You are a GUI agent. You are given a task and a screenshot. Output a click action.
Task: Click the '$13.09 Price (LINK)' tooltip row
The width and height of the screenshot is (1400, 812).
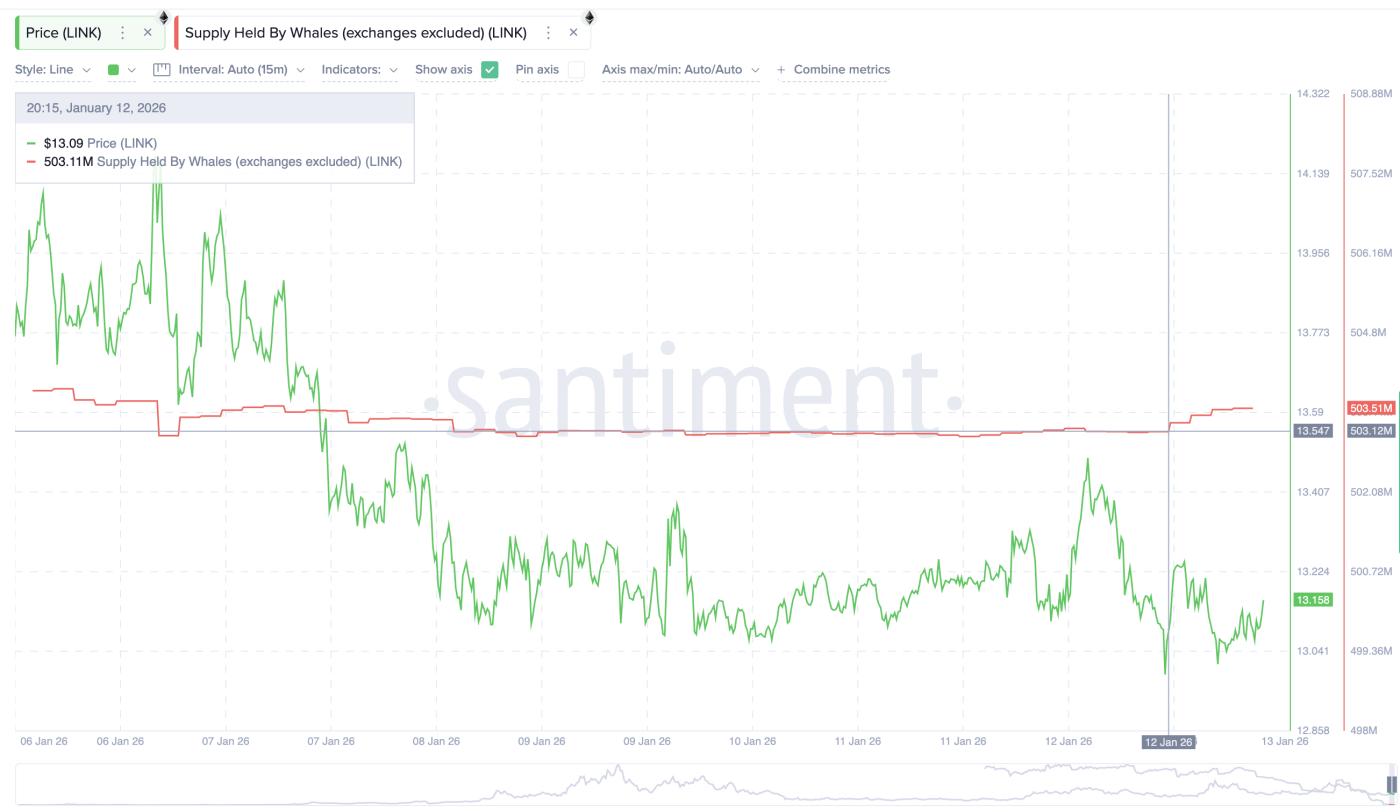[x=92, y=143]
